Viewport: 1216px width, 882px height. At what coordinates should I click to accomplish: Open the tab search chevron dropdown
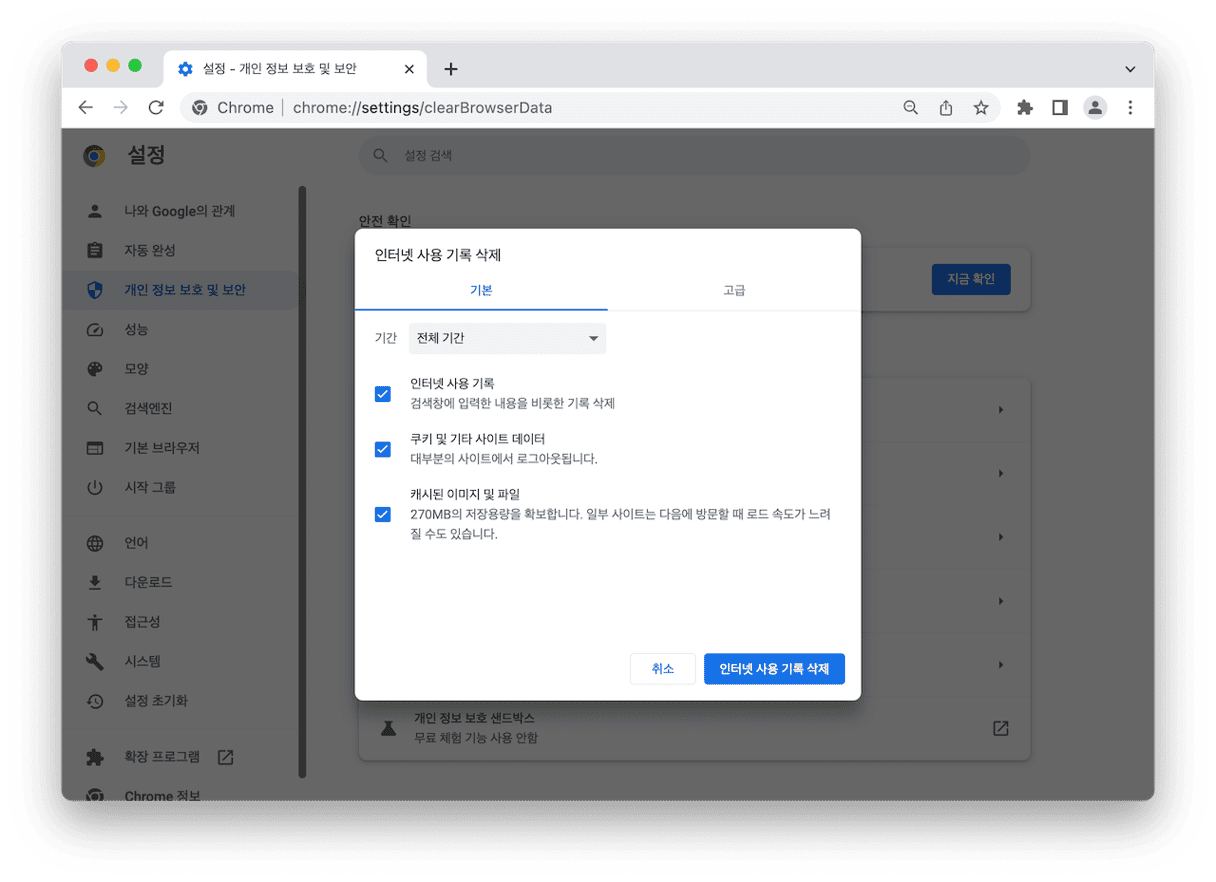1130,69
